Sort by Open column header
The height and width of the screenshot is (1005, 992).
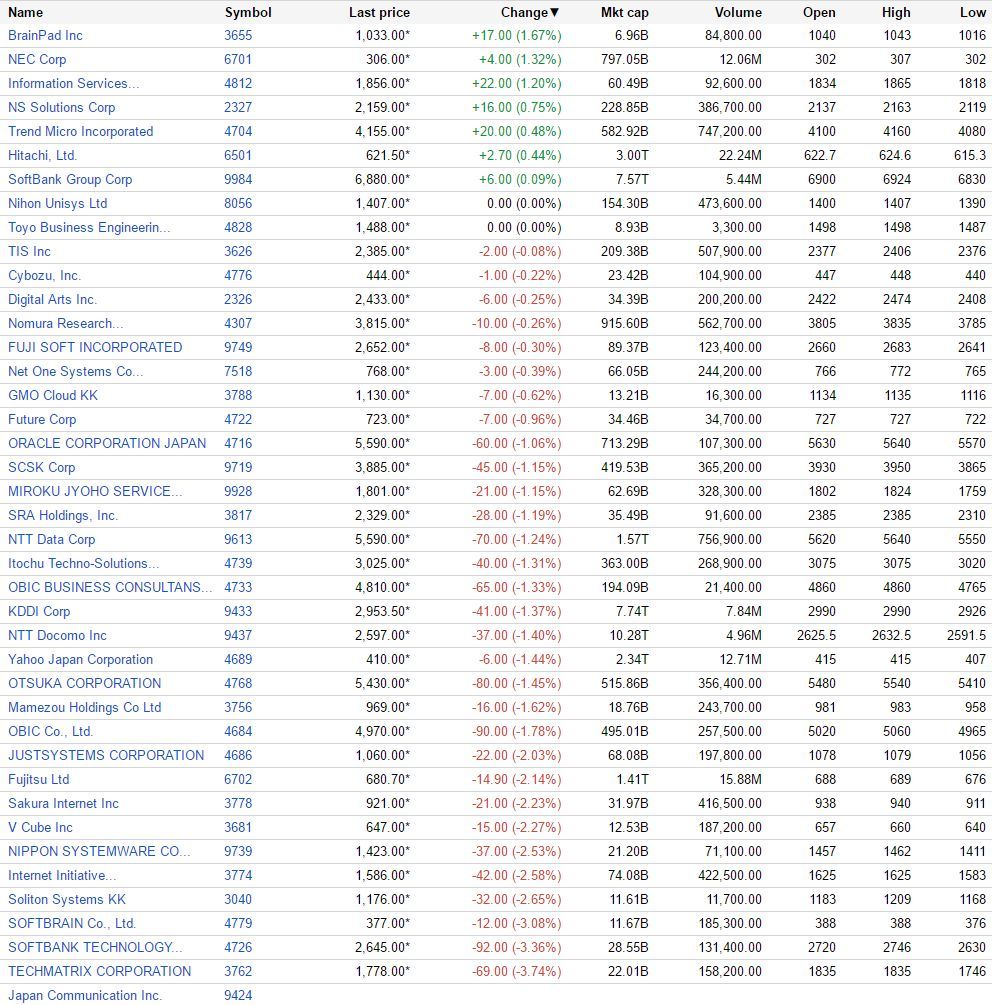(819, 12)
